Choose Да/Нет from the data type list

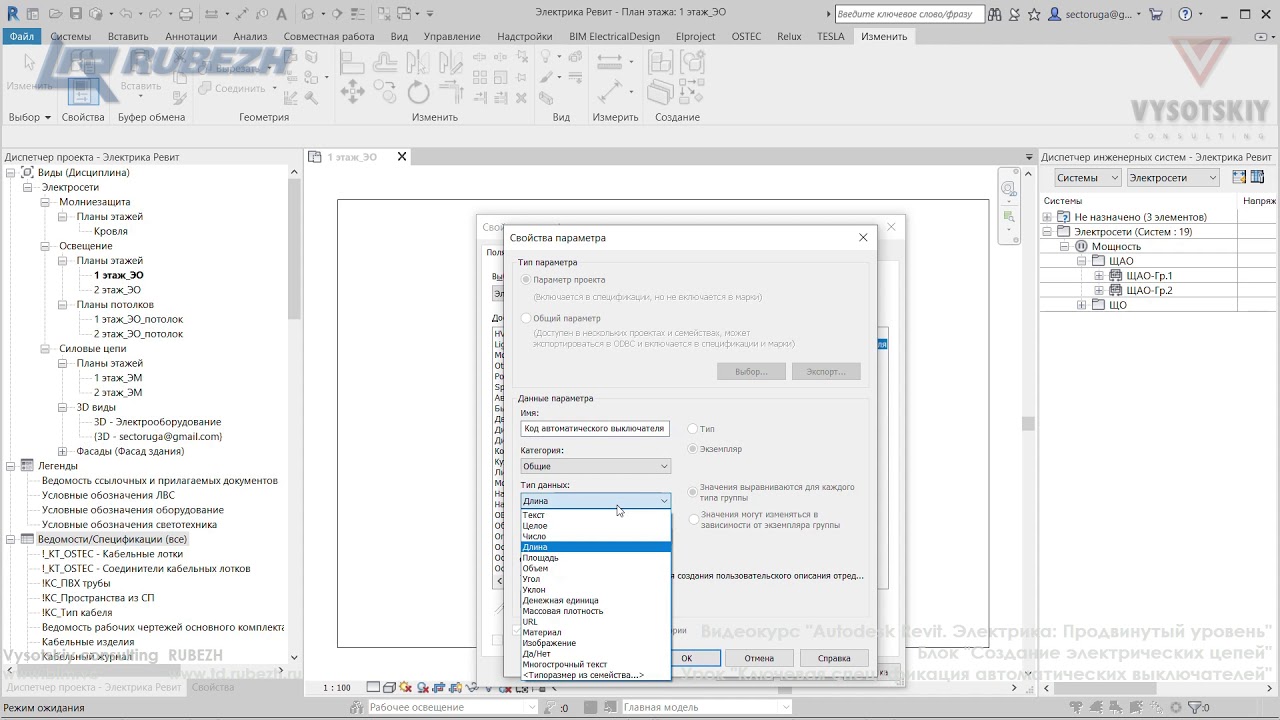(596, 654)
